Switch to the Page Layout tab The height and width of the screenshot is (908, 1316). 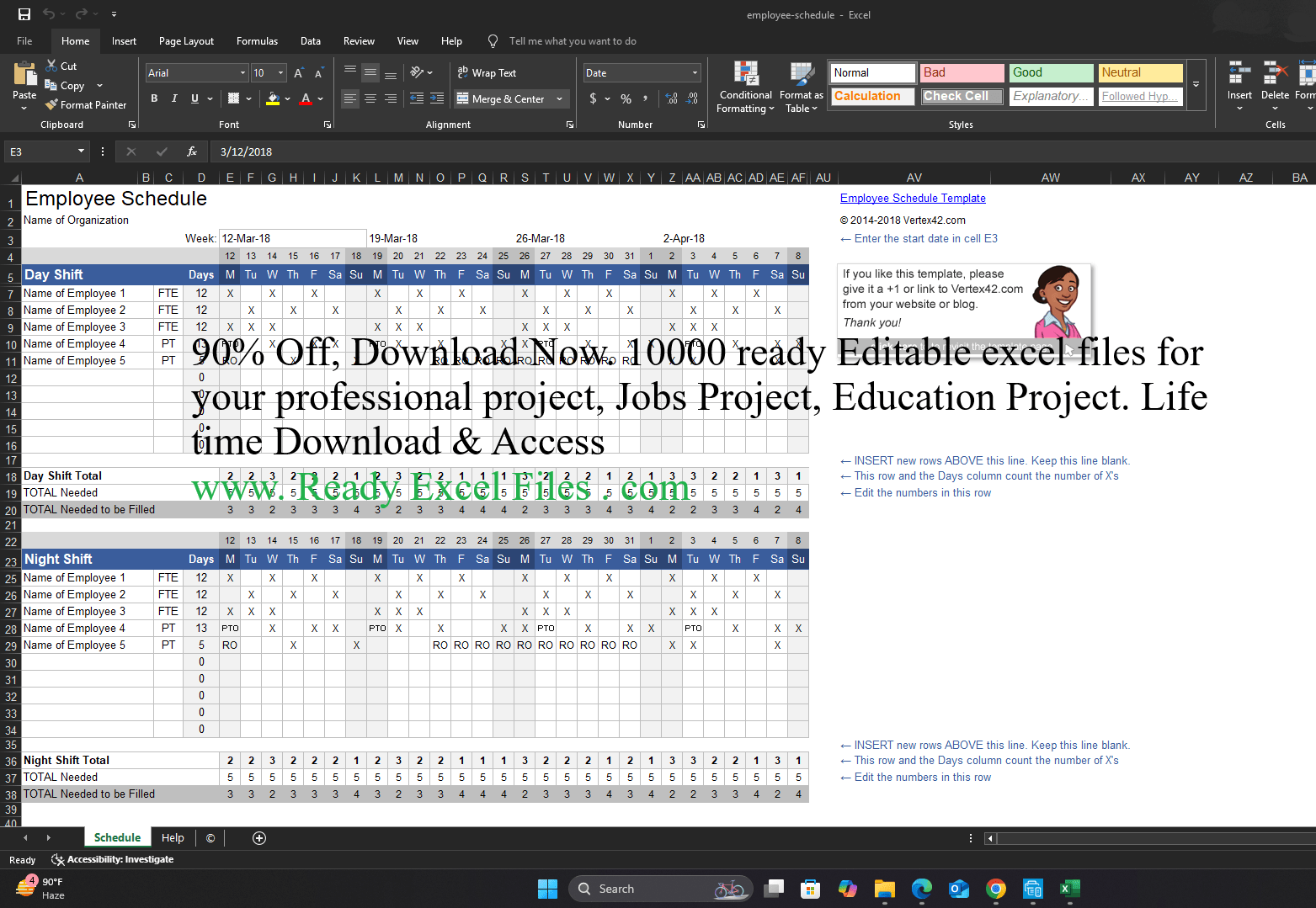tap(186, 40)
